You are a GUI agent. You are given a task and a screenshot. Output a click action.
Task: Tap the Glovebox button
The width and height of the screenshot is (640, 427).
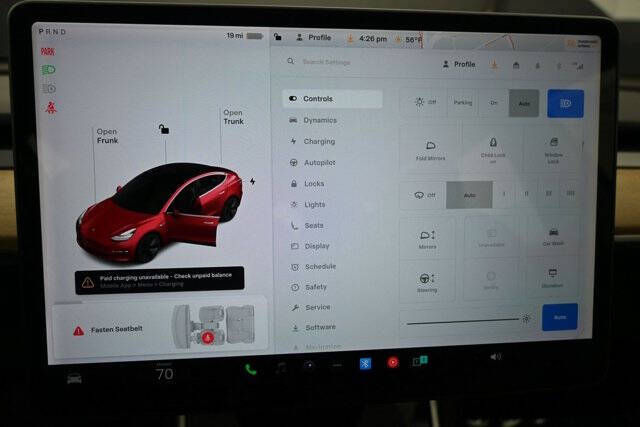tap(552, 278)
